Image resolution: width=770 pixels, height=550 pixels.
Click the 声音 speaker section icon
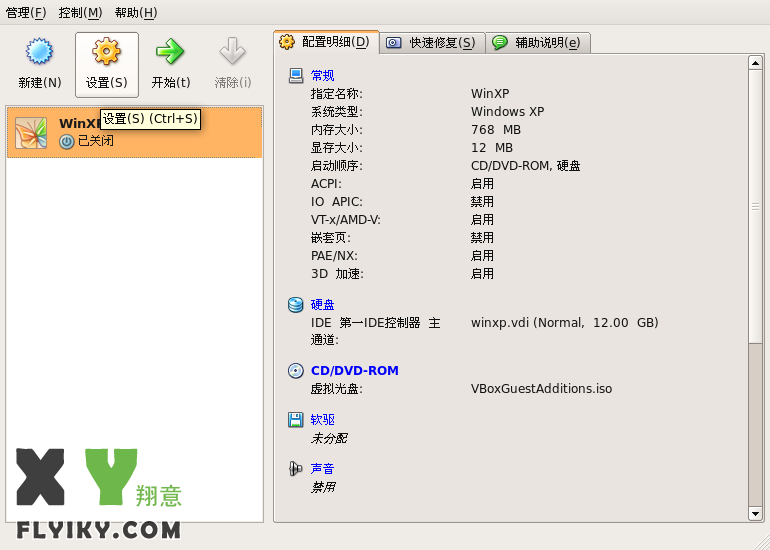click(296, 469)
